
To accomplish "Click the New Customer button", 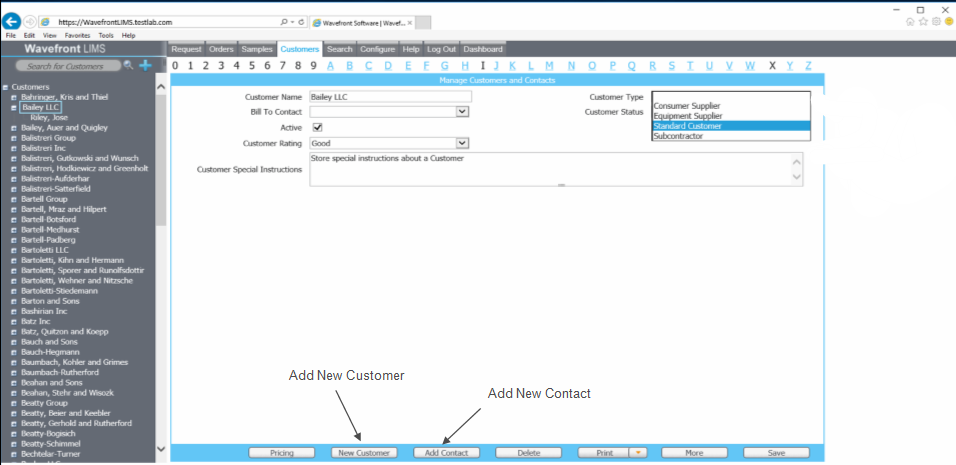I will pos(364,453).
